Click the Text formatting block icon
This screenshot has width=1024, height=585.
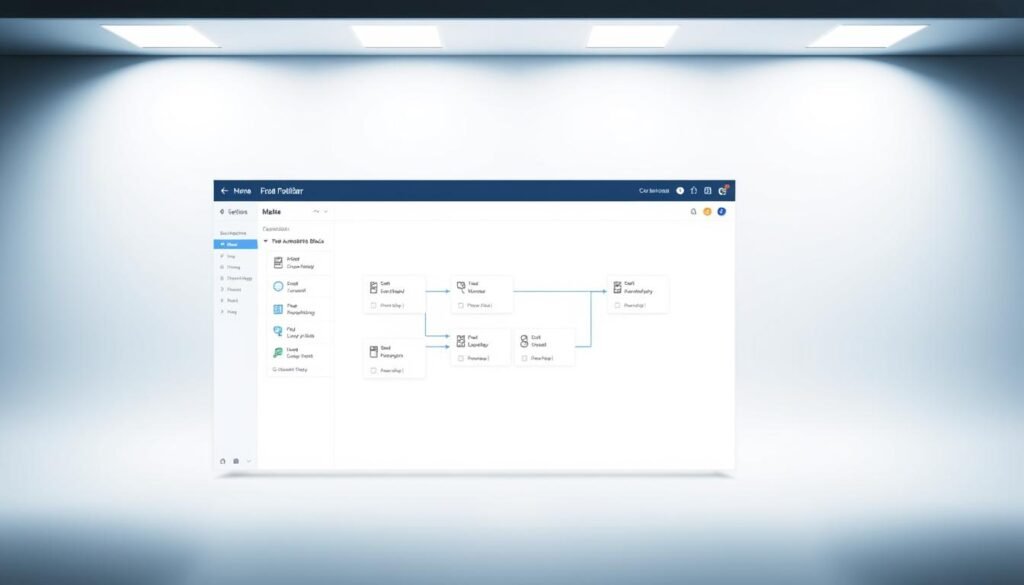coord(277,309)
